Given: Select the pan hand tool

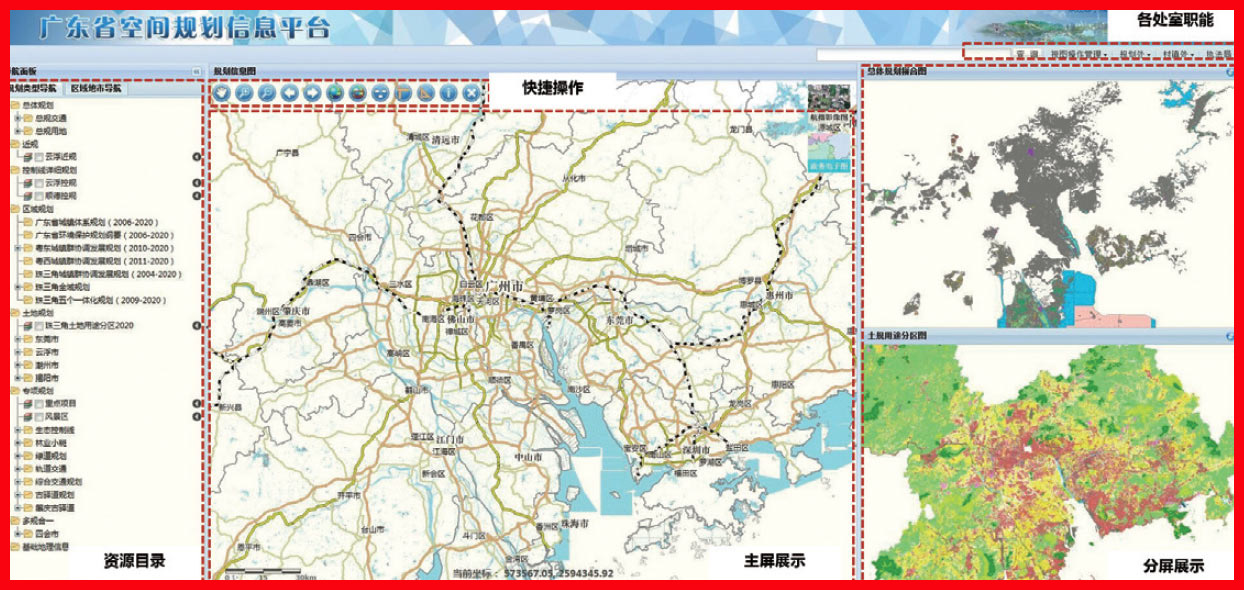Looking at the screenshot, I should (221, 93).
